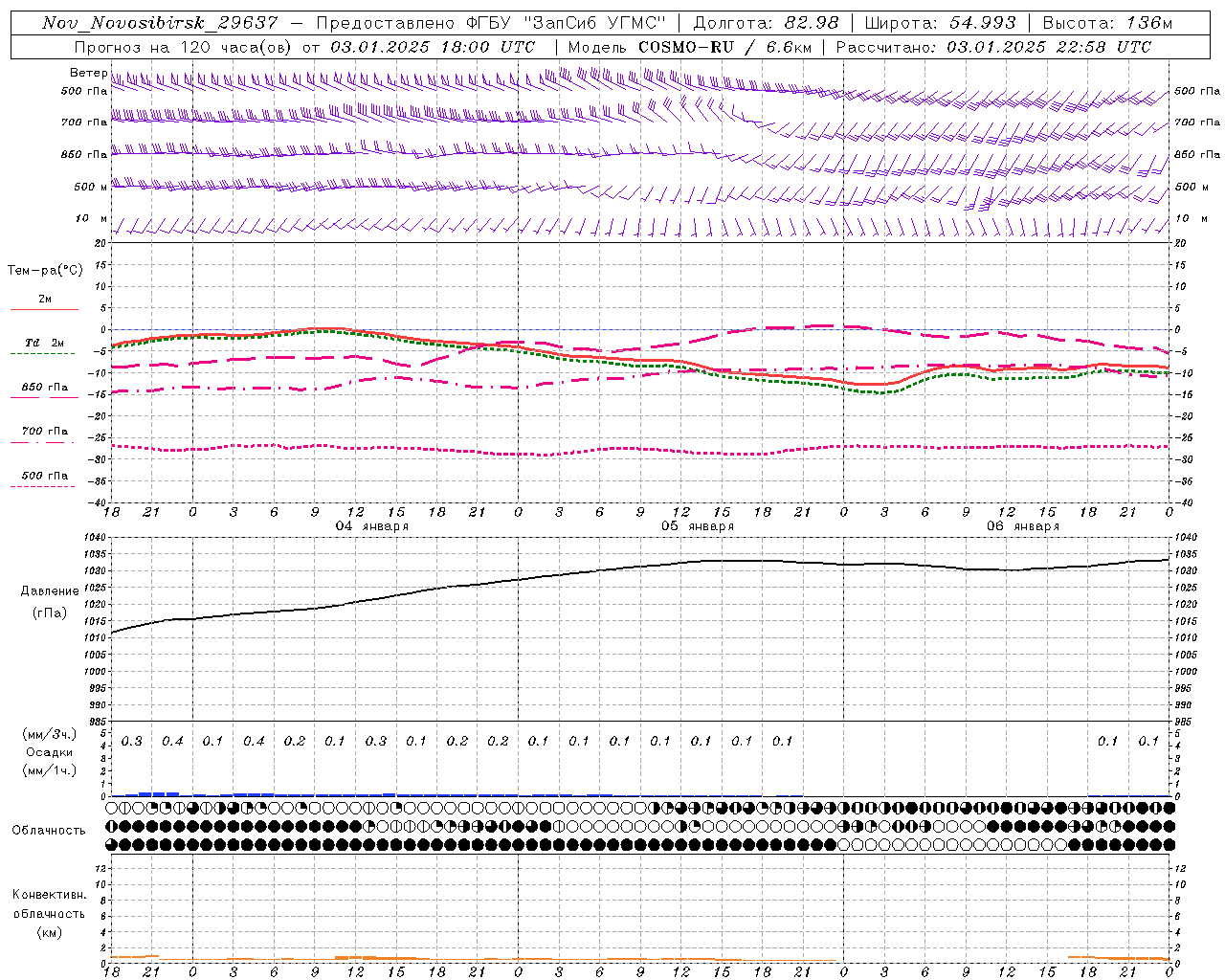Screen dimensions: 1225x980
Task: Select the Прогноз на 120 часа(ов) text
Action: [184, 46]
